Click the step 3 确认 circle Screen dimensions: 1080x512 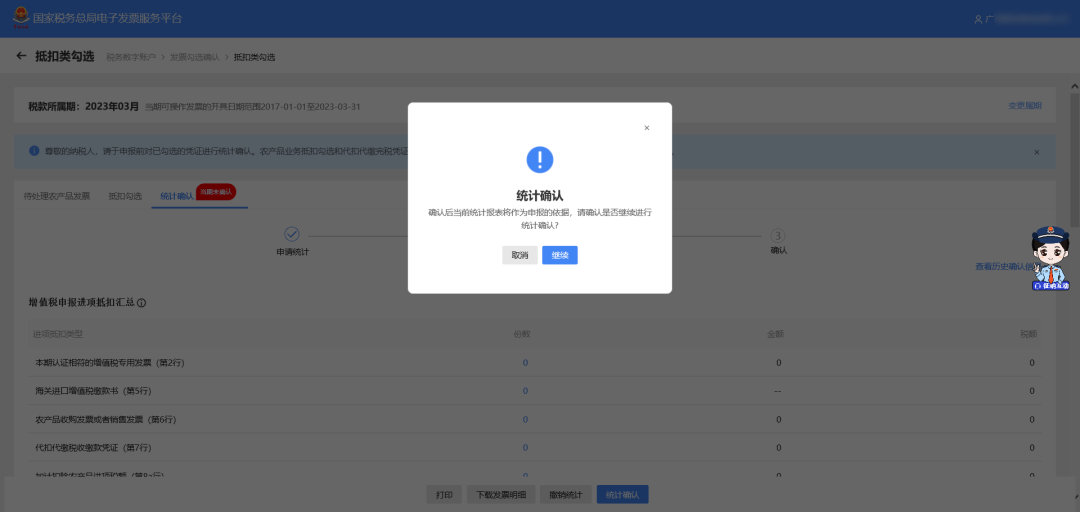[778, 235]
